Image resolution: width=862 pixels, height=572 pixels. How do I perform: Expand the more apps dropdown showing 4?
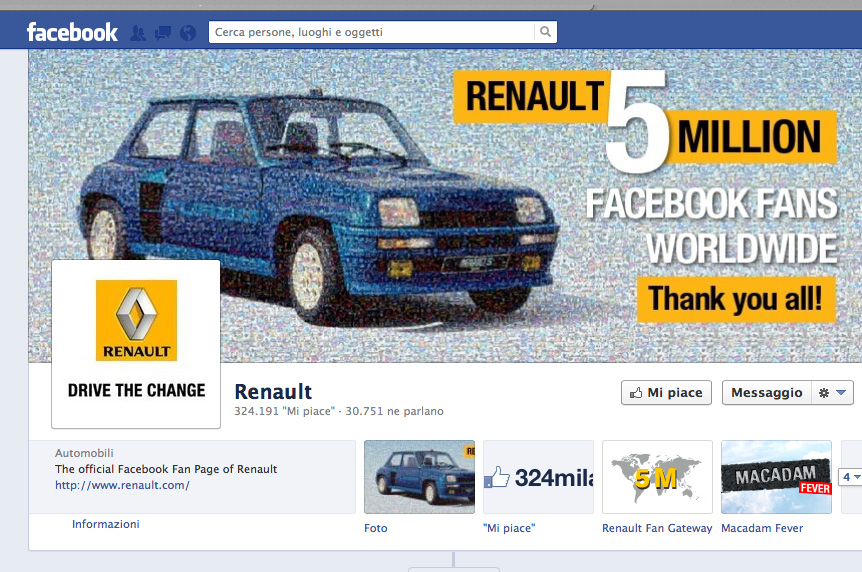click(x=850, y=477)
